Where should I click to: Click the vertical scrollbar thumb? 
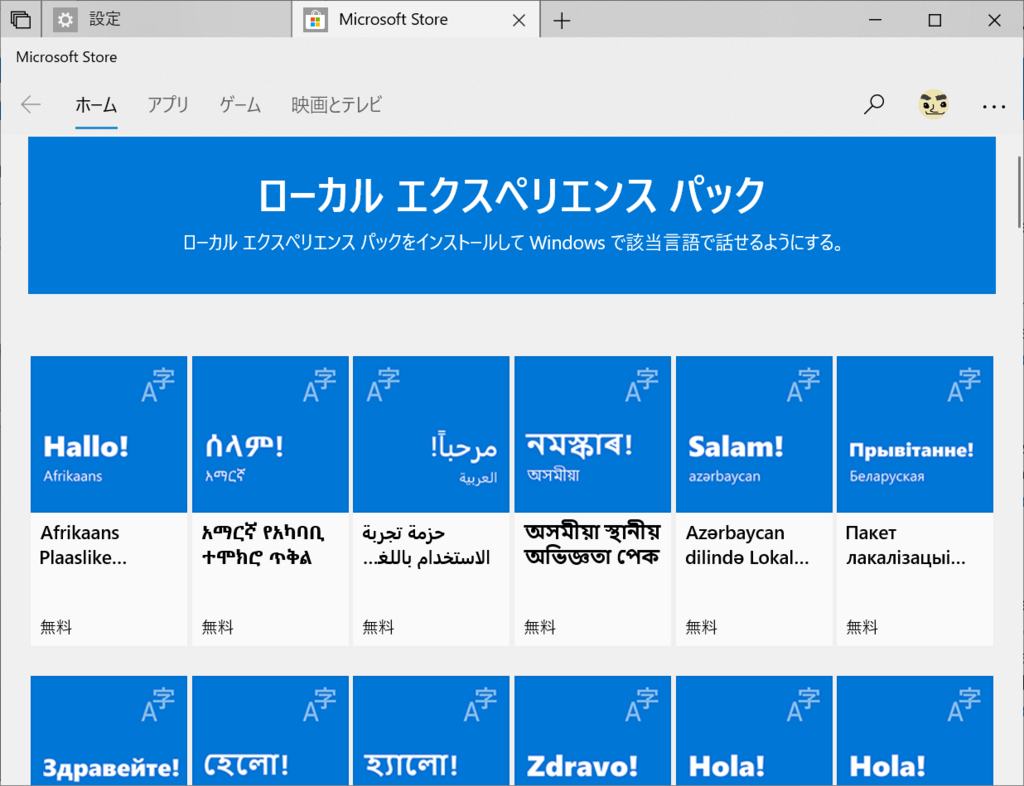point(1019,191)
